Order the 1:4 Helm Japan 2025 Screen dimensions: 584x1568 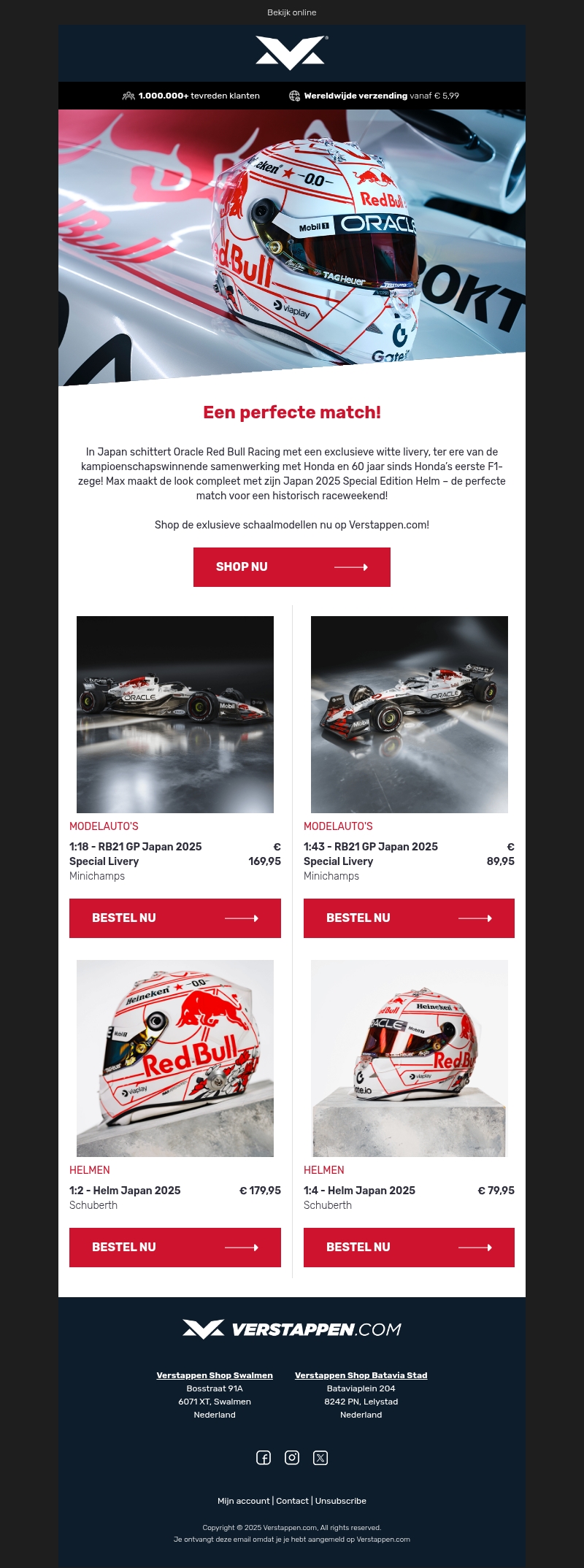pos(409,1248)
